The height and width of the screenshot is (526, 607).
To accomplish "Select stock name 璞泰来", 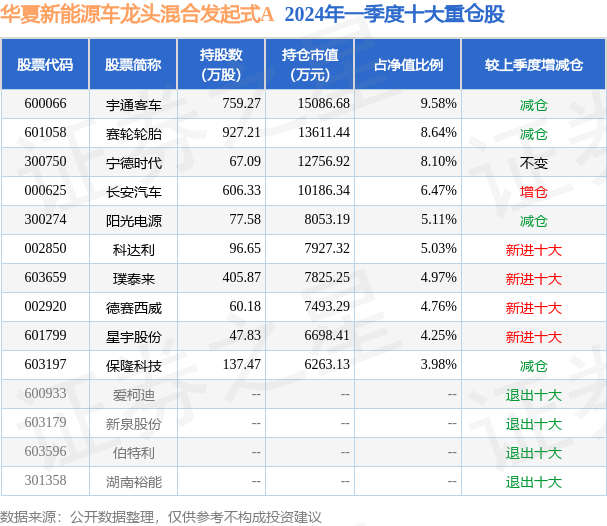I will [x=134, y=279].
